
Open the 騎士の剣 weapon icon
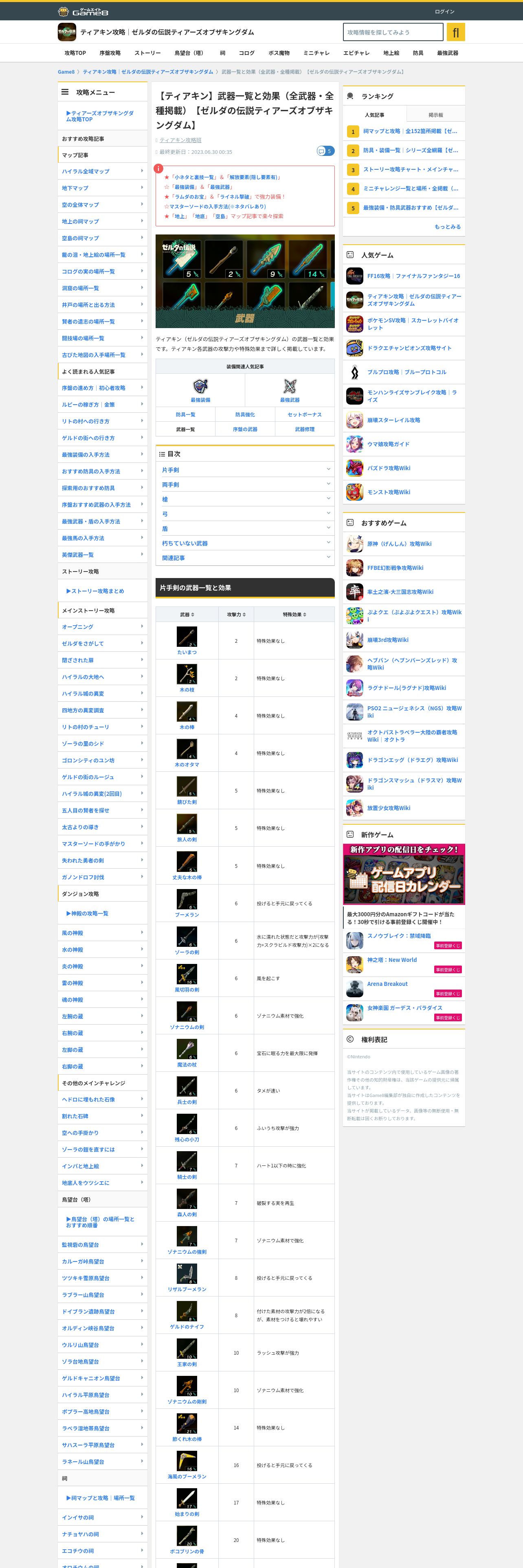tap(187, 1161)
